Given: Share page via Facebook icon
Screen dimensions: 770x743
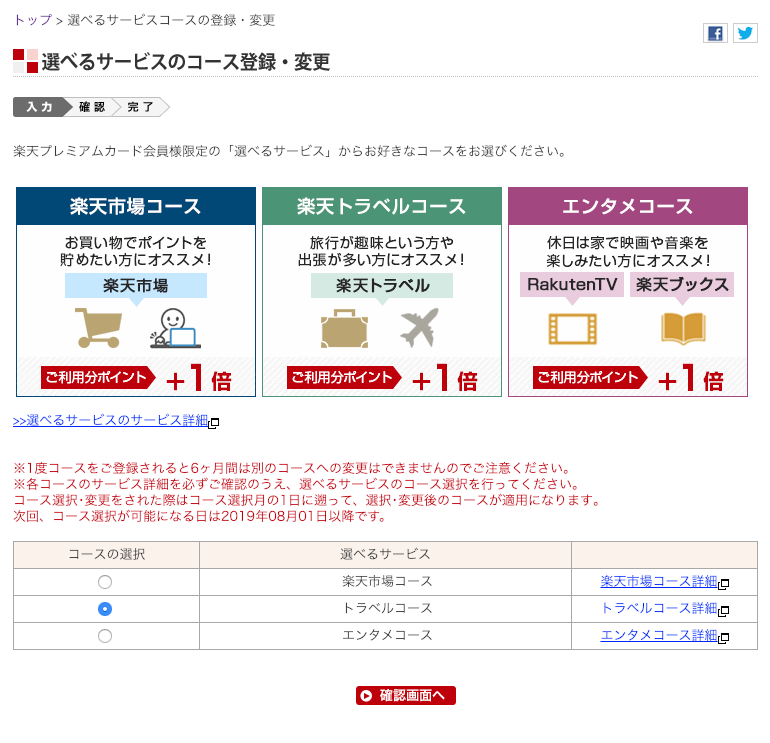Looking at the screenshot, I should pyautogui.click(x=715, y=33).
